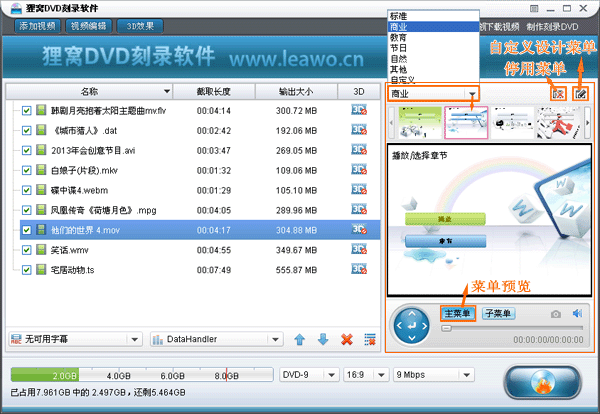Uncheck 凤凰传奇《荷塘月色》.mpg checkbox
The width and height of the screenshot is (600, 414).
point(26,210)
